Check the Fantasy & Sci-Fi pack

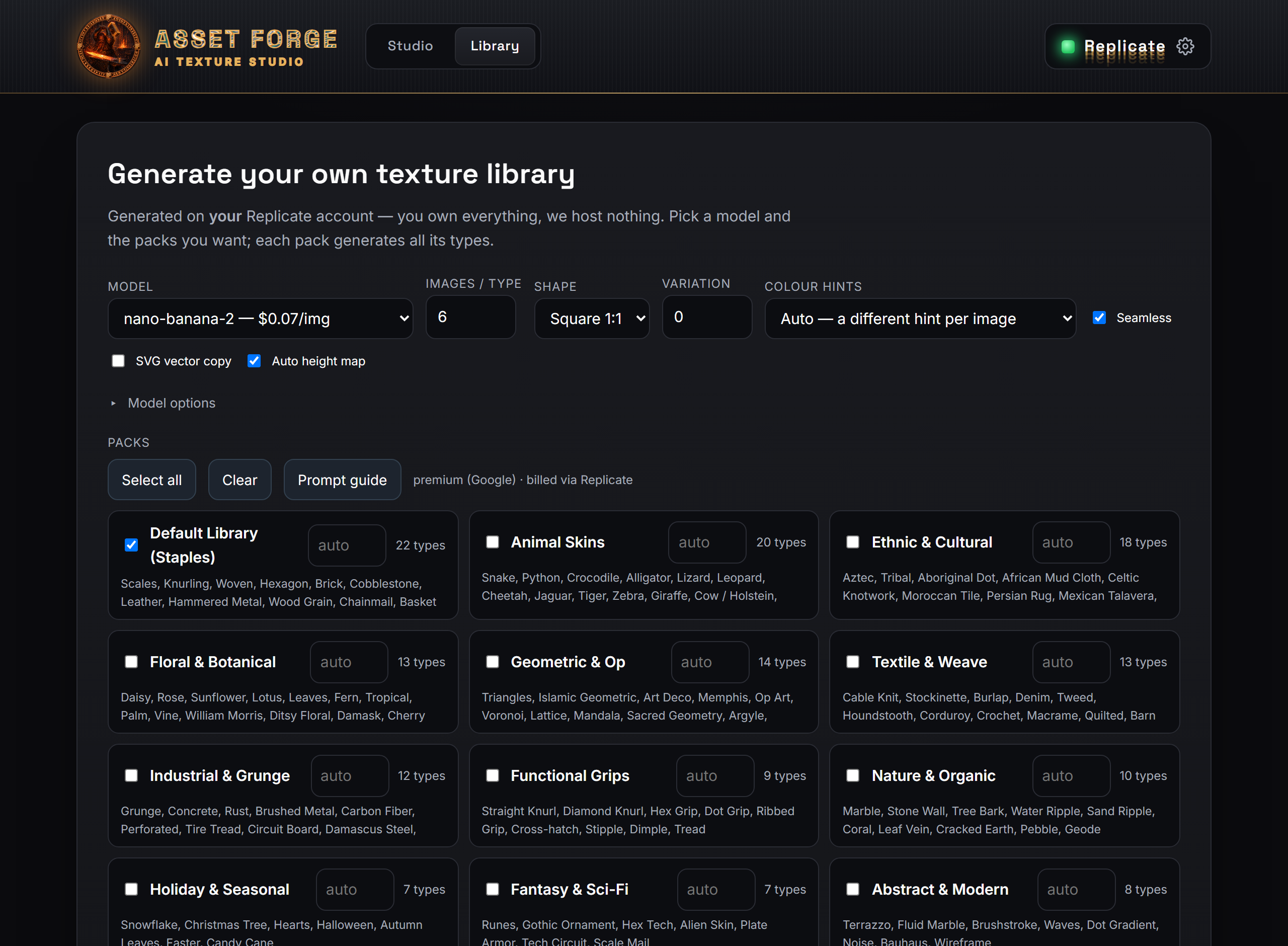[492, 889]
